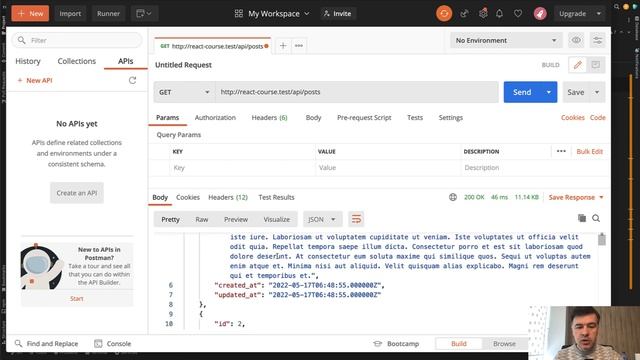Click the Invite button
The width and height of the screenshot is (640, 360).
[x=338, y=13]
